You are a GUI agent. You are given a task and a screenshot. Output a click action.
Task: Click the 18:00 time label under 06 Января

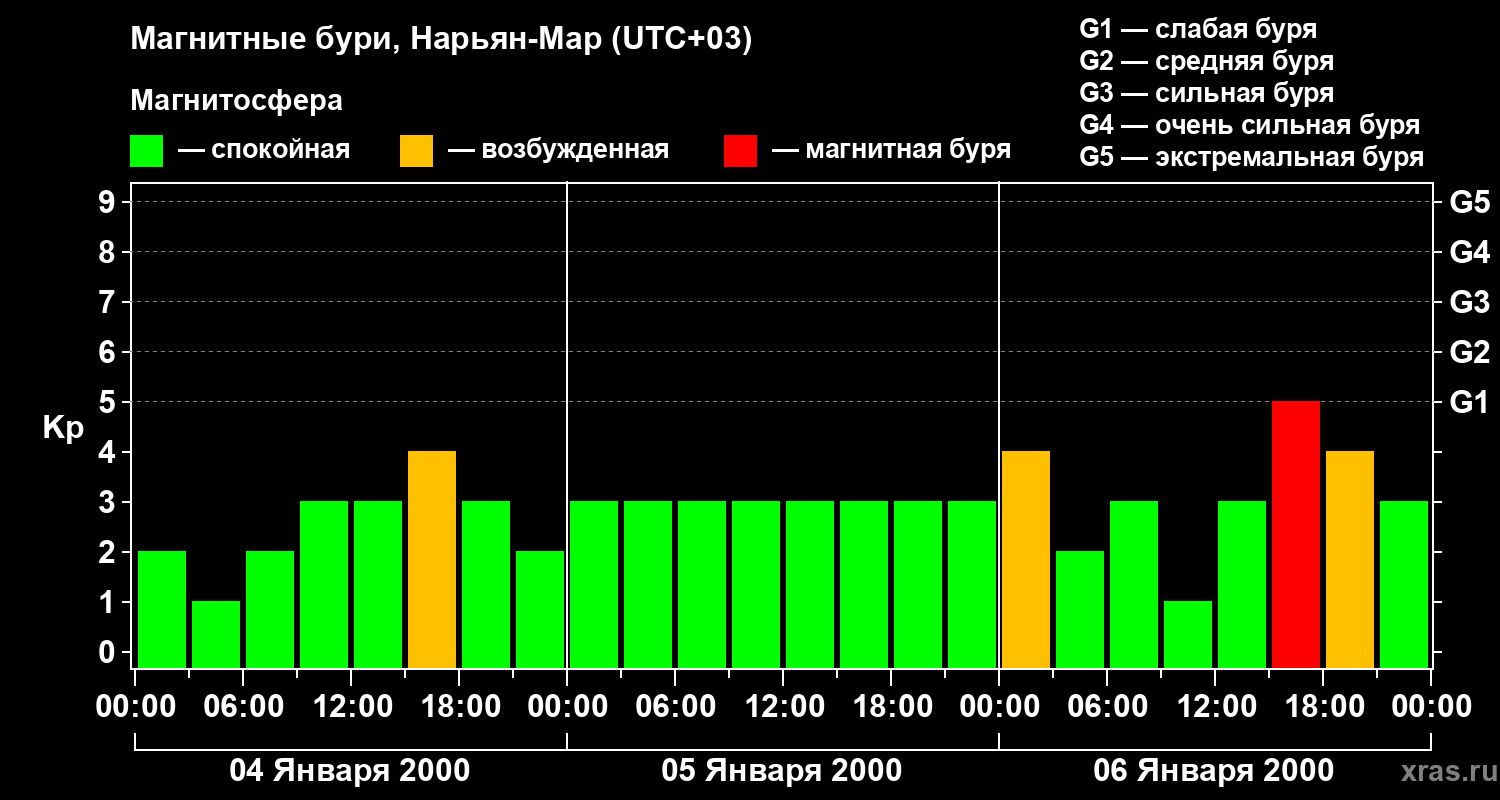pyautogui.click(x=1323, y=707)
